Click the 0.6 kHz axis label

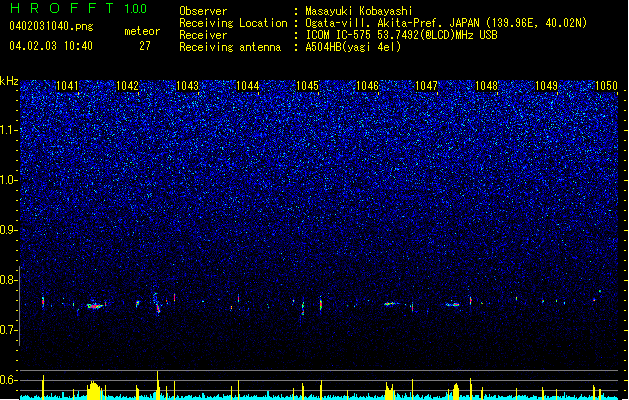8,380
